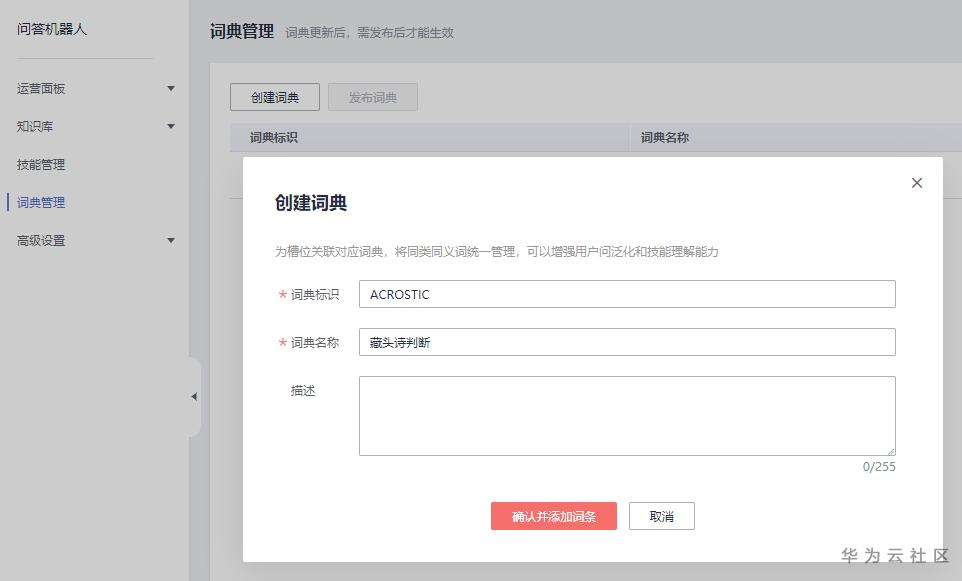This screenshot has height=581, width=962.
Task: Focus the 词典标识 field containing ACROSTIC
Action: tap(627, 294)
